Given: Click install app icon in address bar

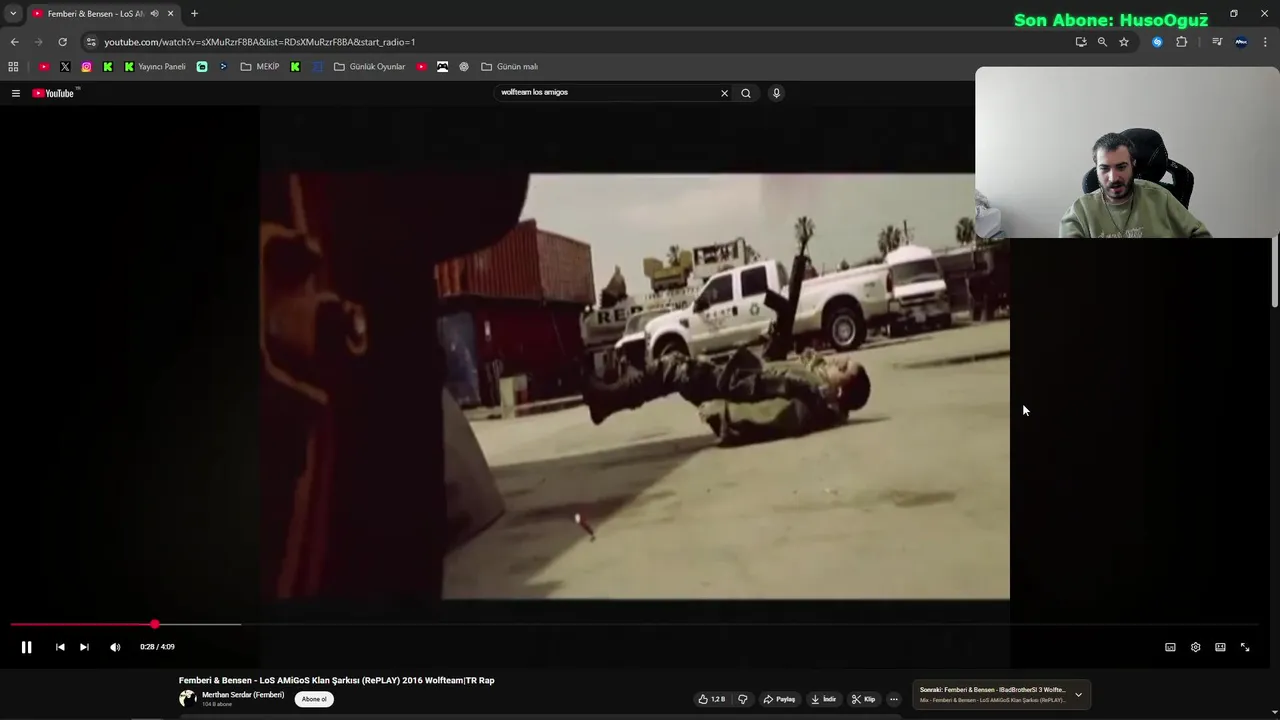Looking at the screenshot, I should coord(1081,42).
